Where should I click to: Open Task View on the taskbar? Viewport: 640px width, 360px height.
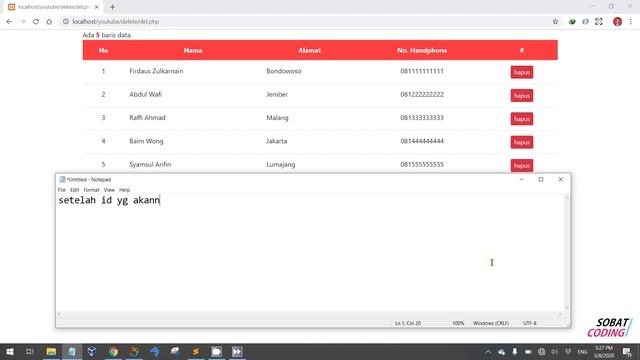coord(29,351)
